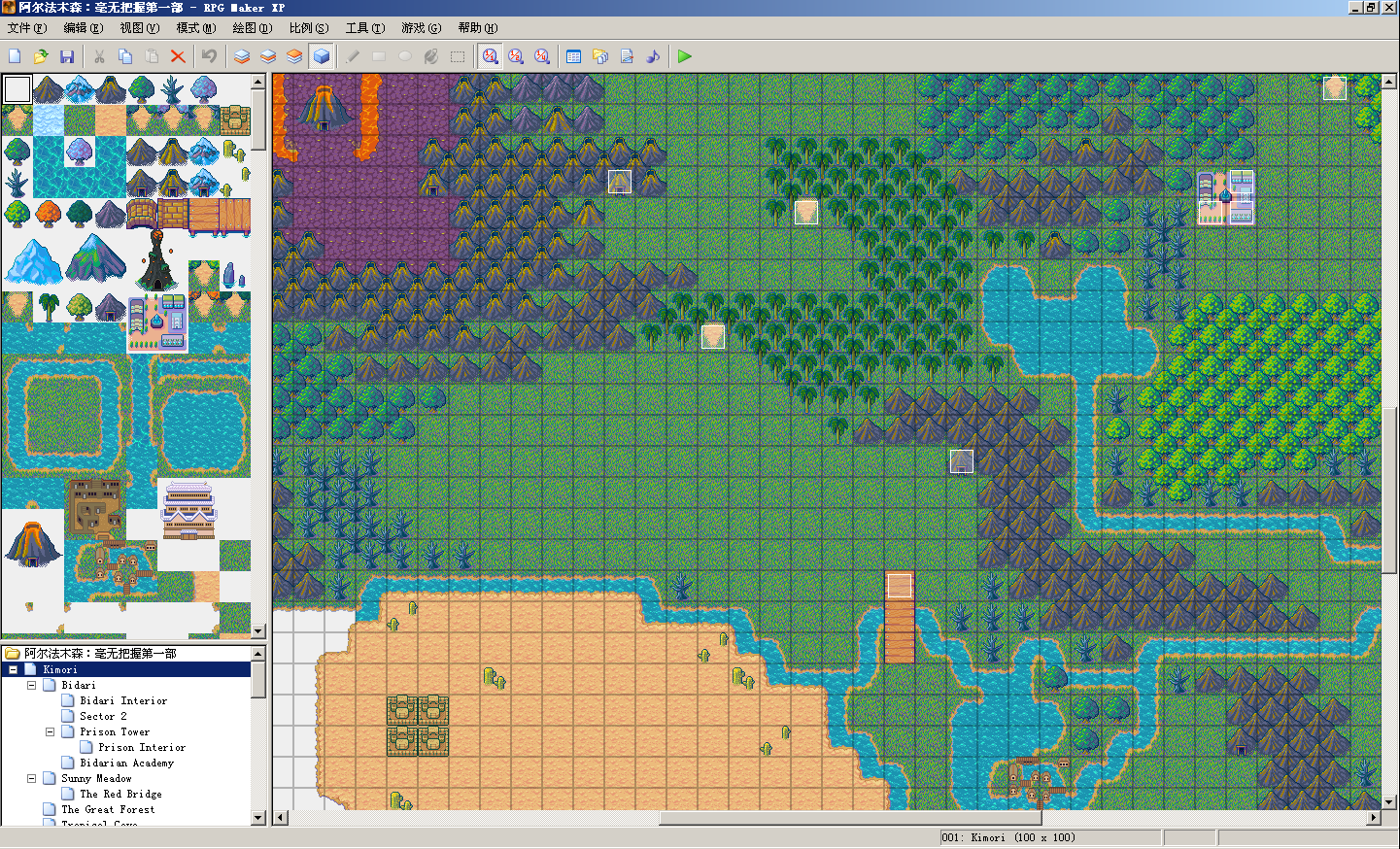Switch to map Layer 2 editing
1400x849 pixels.
[x=268, y=56]
